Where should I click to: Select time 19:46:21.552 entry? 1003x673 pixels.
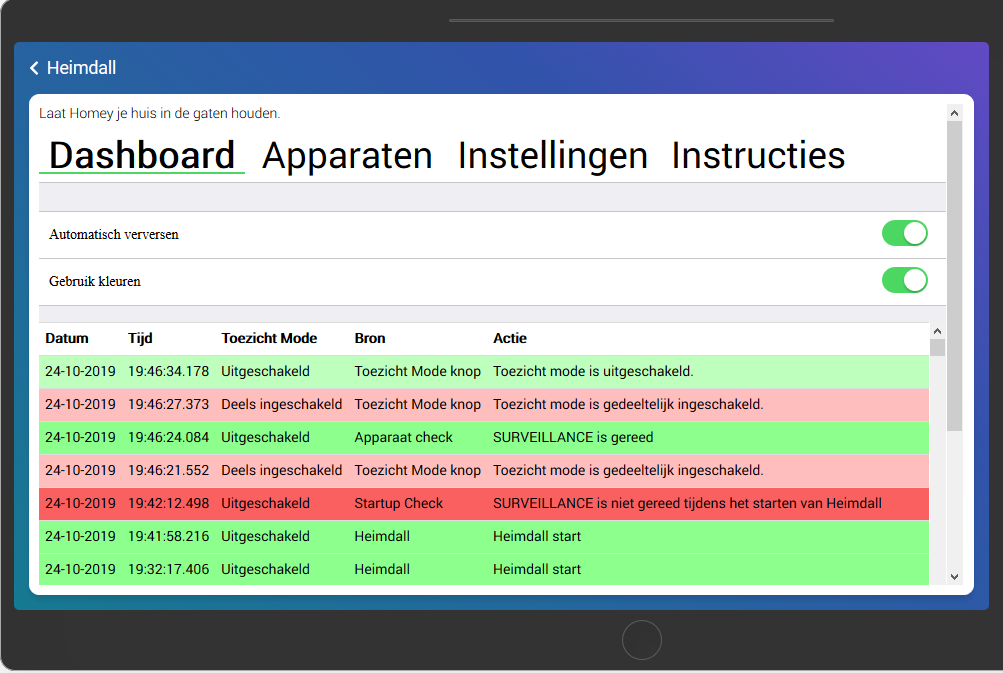coord(168,470)
